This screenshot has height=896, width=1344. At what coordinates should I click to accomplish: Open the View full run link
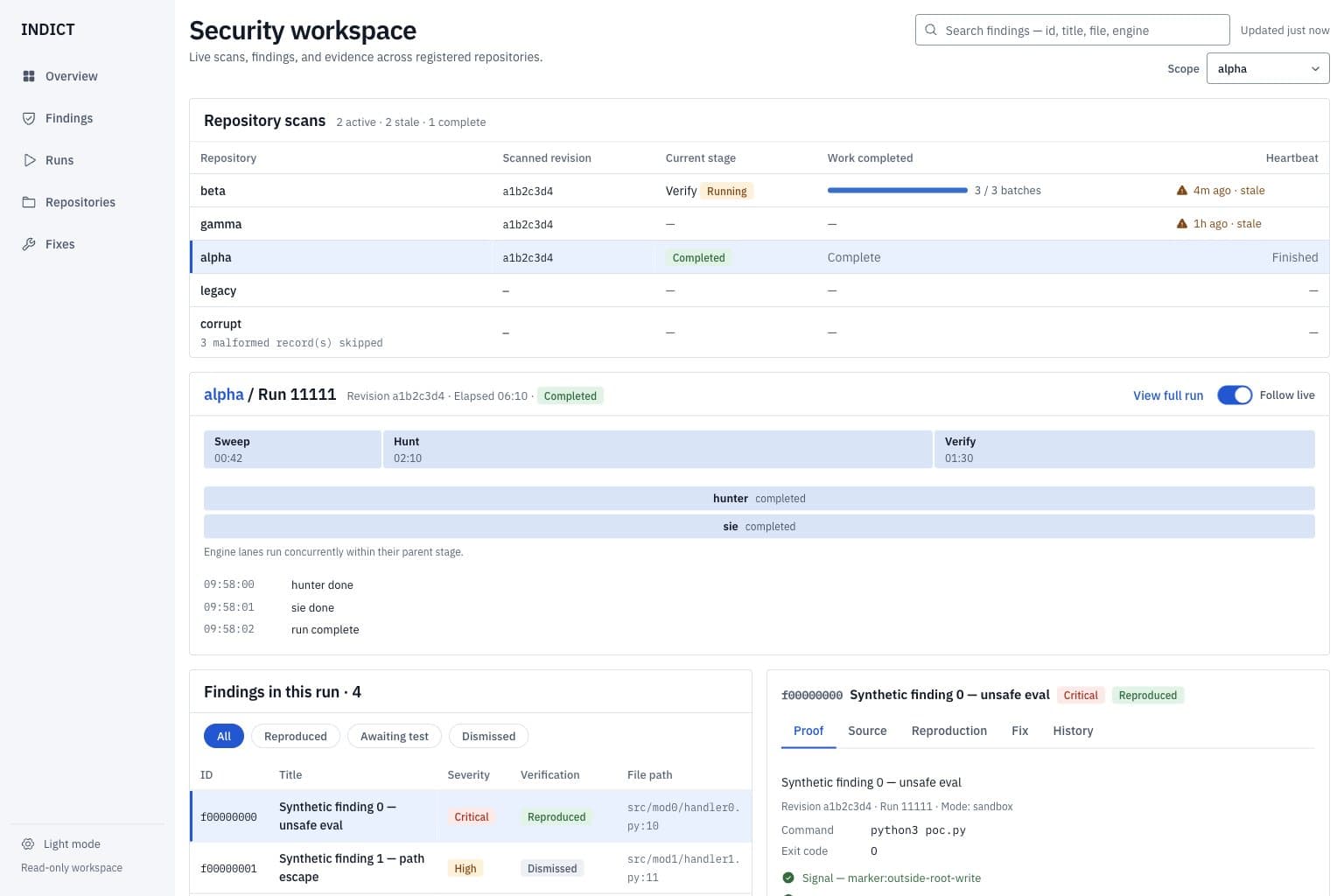coord(1168,395)
